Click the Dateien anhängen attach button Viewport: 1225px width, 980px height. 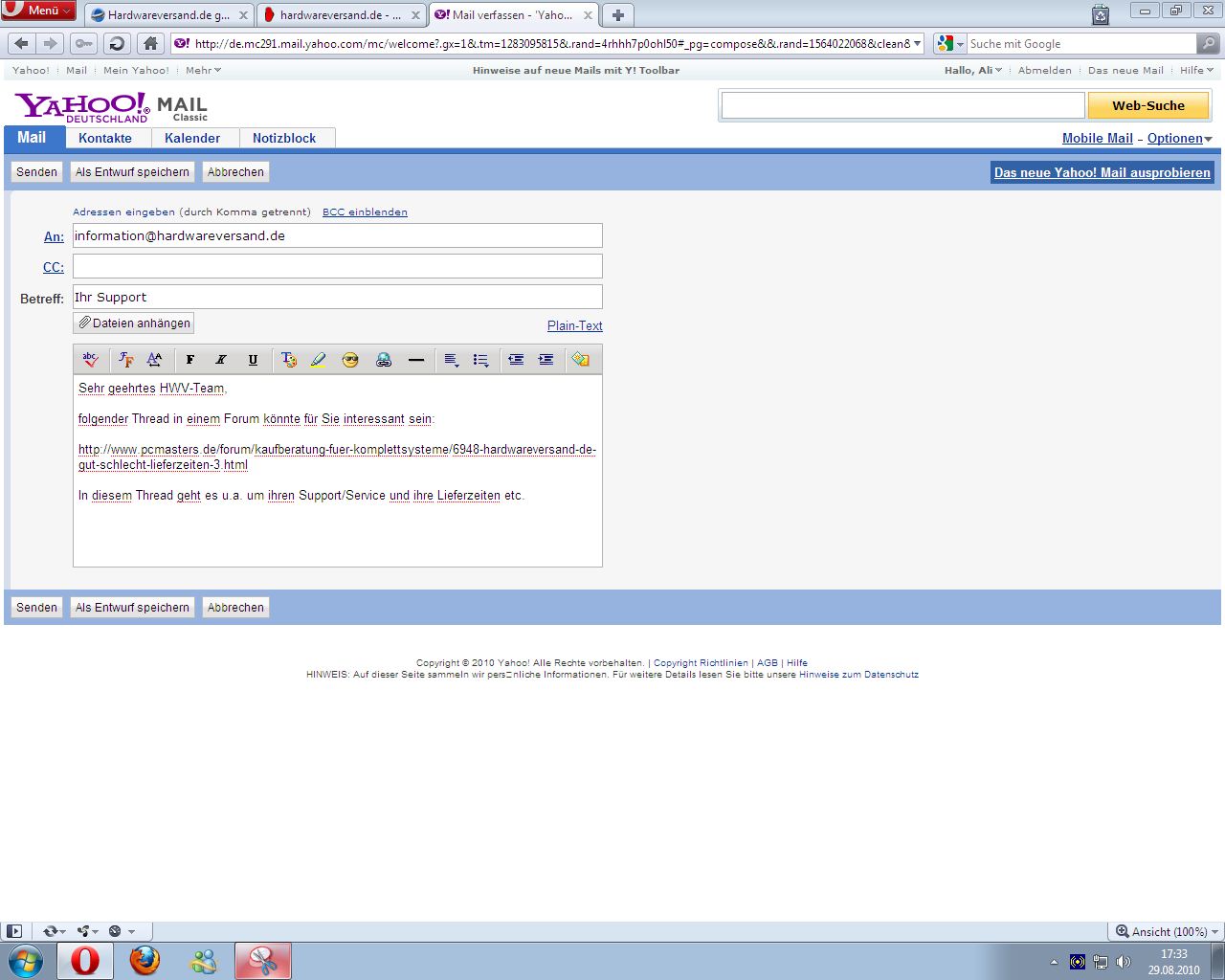point(134,323)
